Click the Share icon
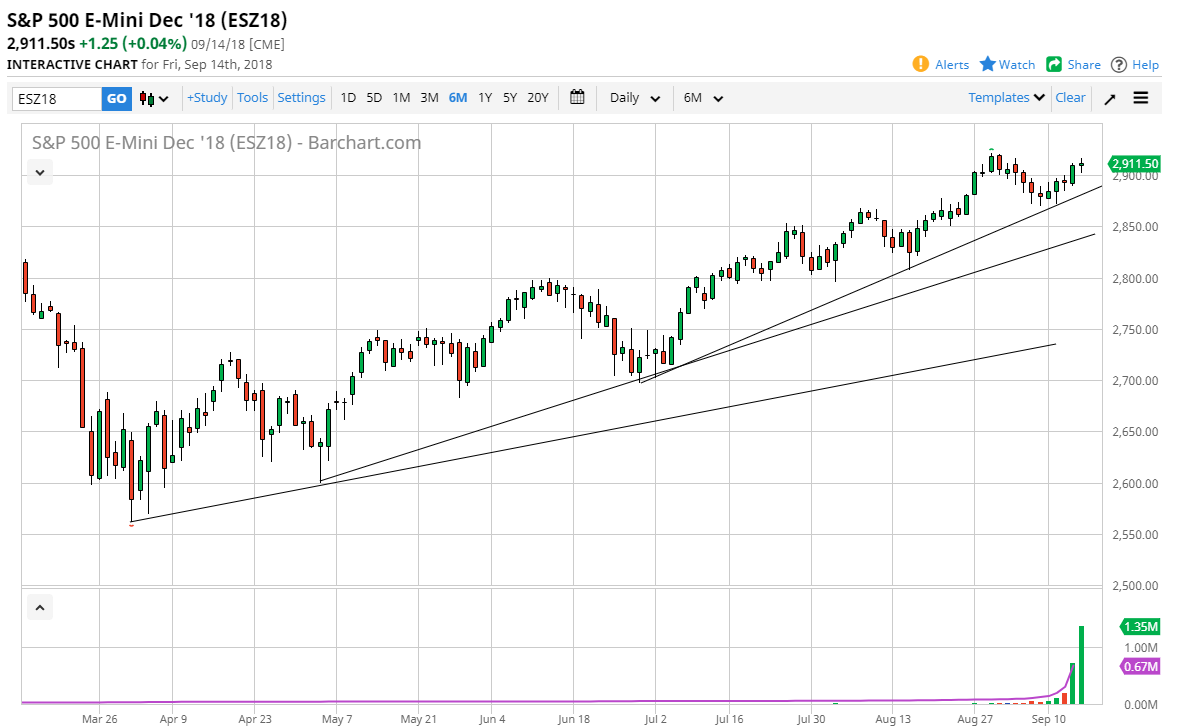Screen dimensions: 1177x727 (1054, 64)
